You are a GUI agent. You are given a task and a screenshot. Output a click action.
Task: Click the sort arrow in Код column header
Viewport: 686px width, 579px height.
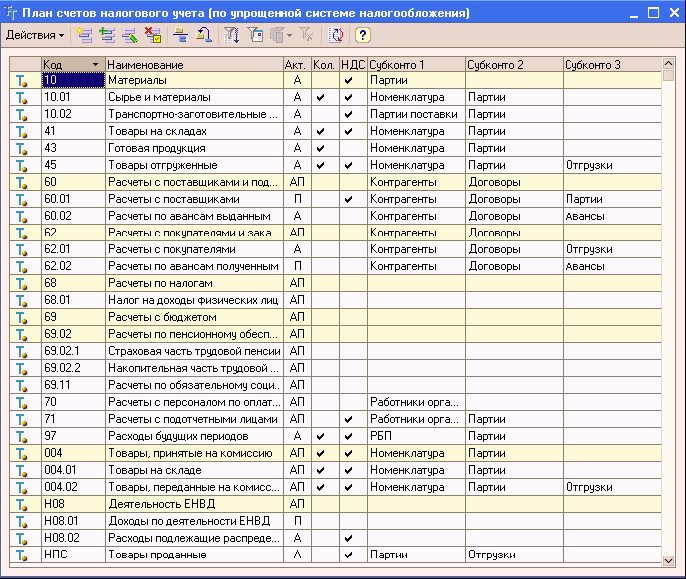[x=95, y=64]
